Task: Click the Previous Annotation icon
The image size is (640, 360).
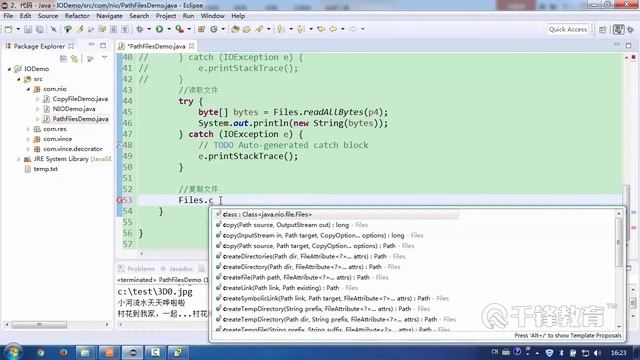Action: tap(301, 29)
